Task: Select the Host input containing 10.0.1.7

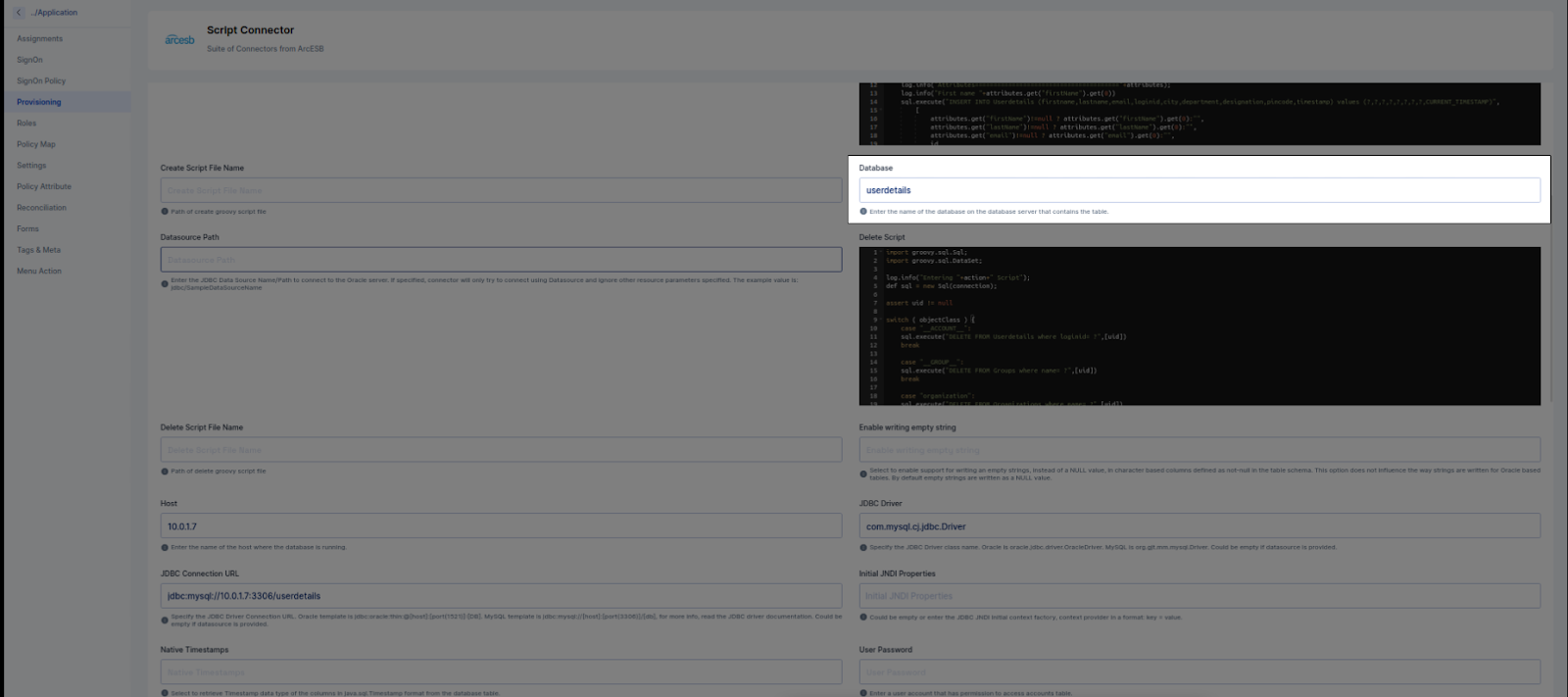Action: coord(501,526)
